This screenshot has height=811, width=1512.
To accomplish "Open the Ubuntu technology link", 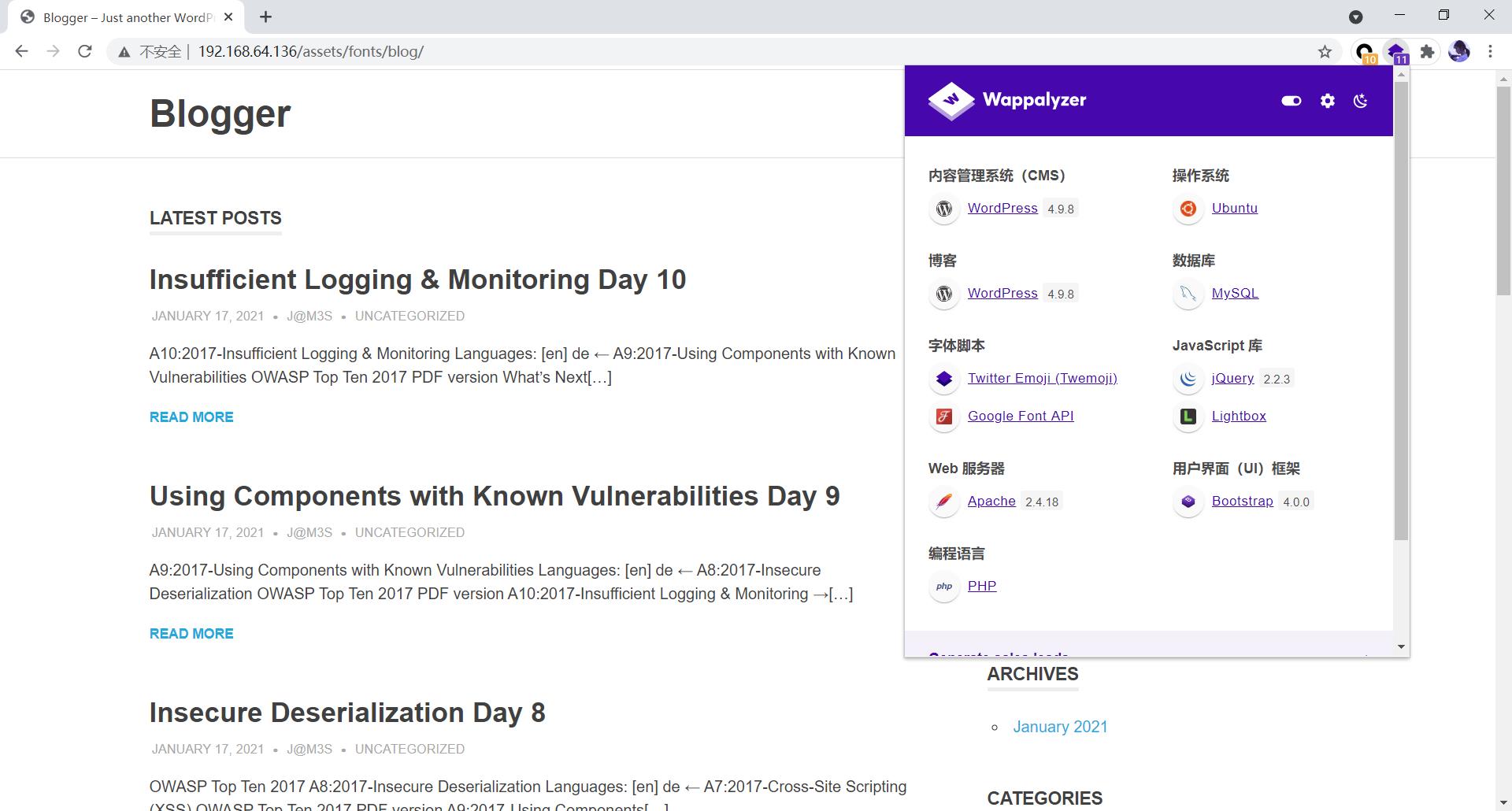I will click(1235, 208).
